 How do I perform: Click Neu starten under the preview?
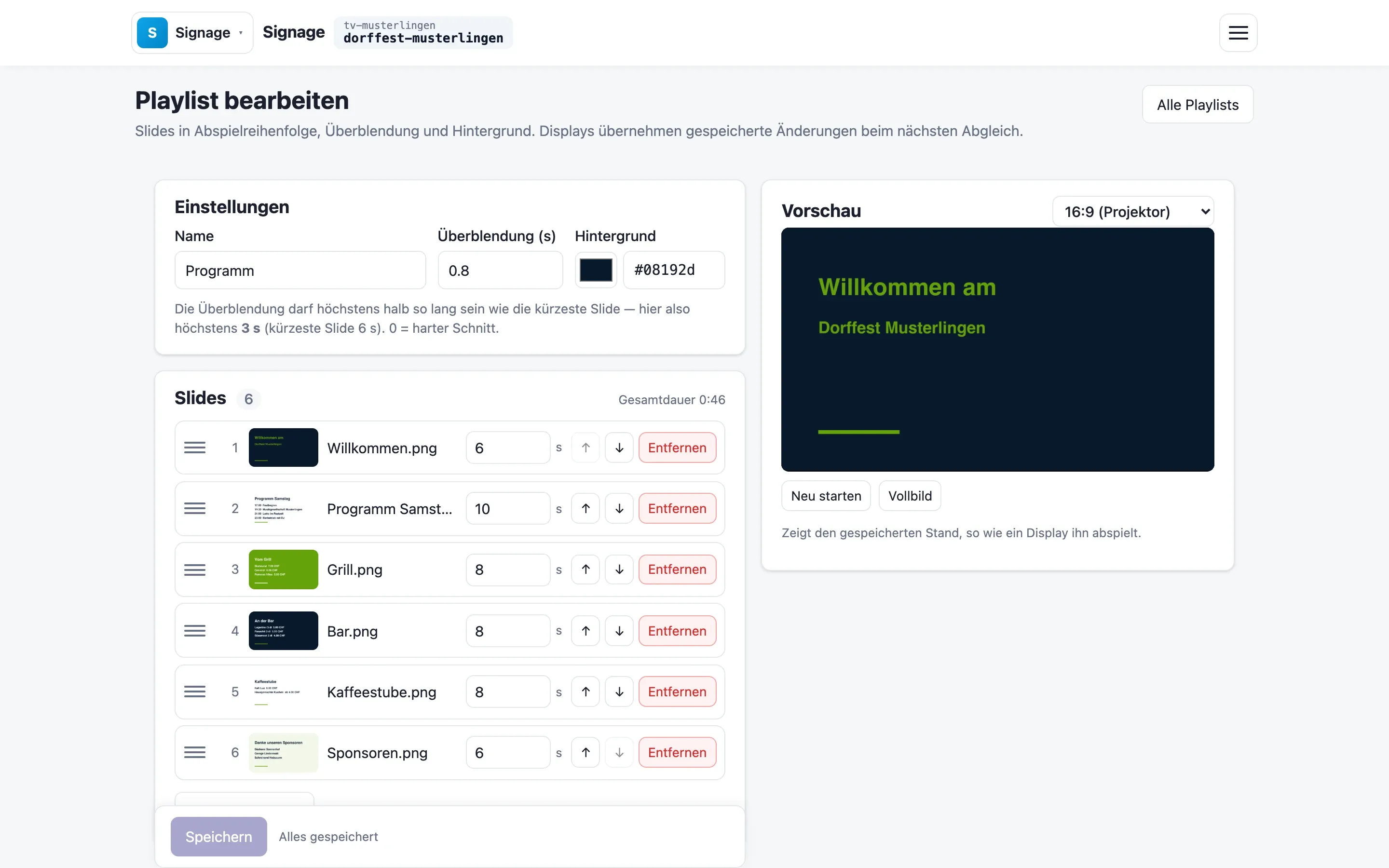[x=826, y=496]
